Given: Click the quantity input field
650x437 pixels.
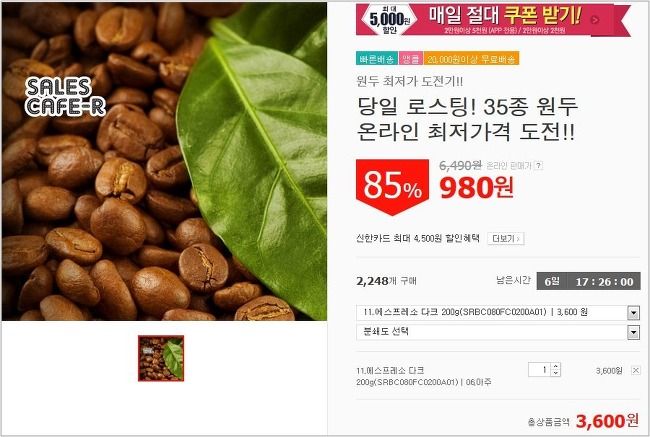Looking at the screenshot, I should pos(540,369).
